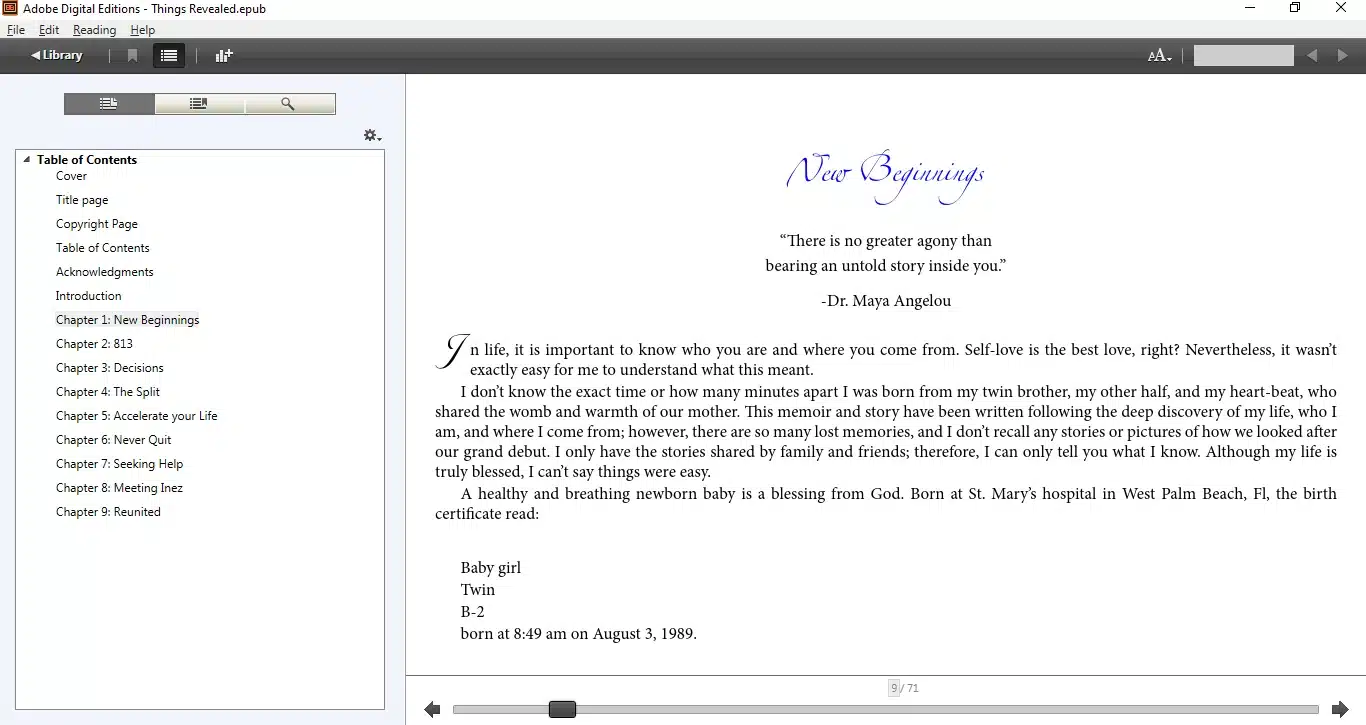Select Chapter 9: Reunited
The height and width of the screenshot is (725, 1366).
[108, 512]
